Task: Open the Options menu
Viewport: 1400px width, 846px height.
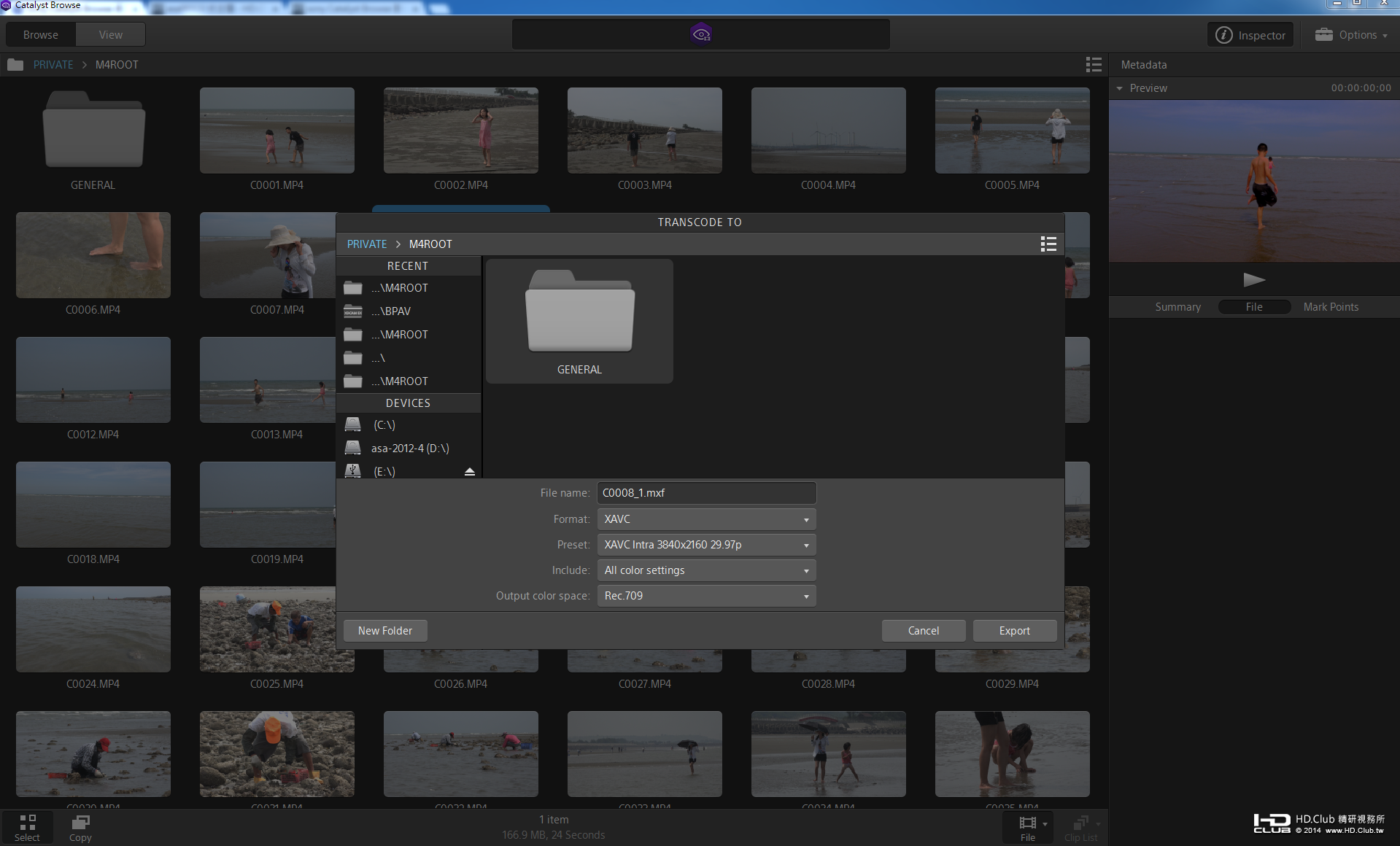Action: click(1351, 35)
